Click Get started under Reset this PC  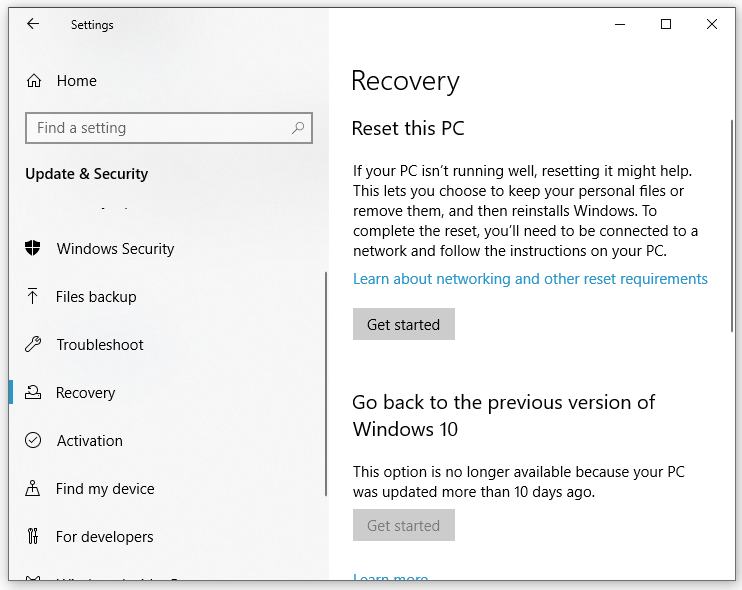tap(404, 324)
